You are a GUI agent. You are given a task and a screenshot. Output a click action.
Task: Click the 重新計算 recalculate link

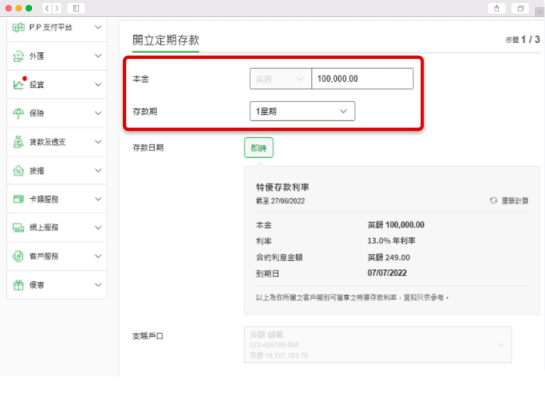[515, 201]
